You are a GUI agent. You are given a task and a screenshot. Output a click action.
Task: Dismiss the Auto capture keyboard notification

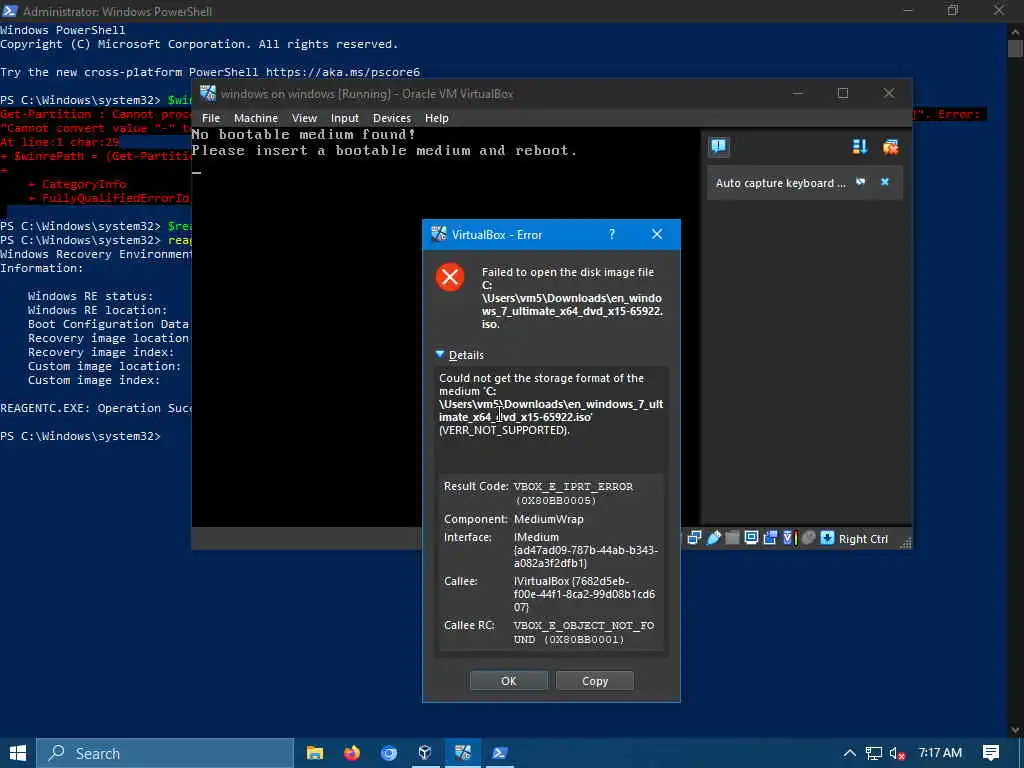pyautogui.click(x=885, y=182)
